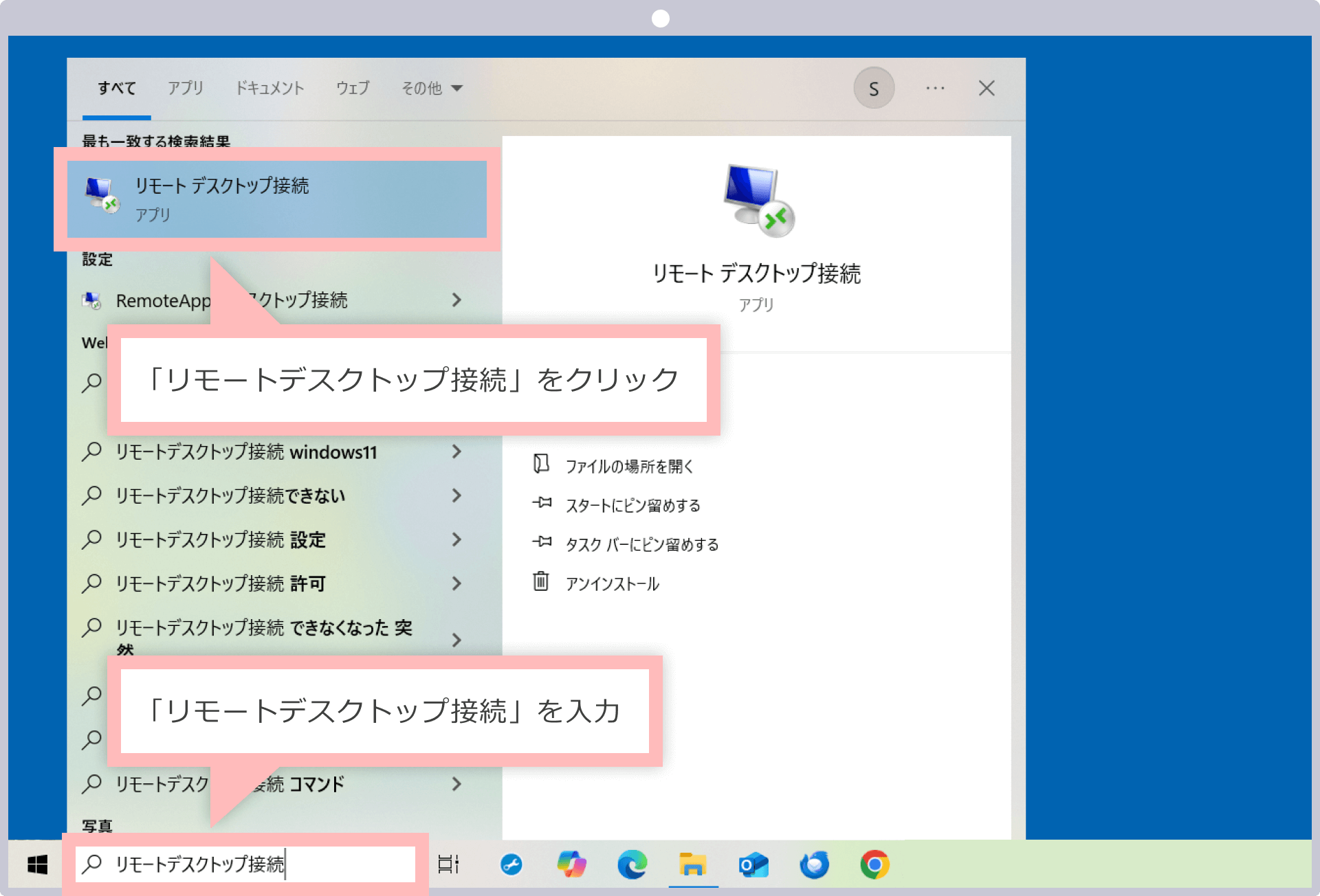Click the S user account avatar
The width and height of the screenshot is (1320, 896).
(x=873, y=88)
